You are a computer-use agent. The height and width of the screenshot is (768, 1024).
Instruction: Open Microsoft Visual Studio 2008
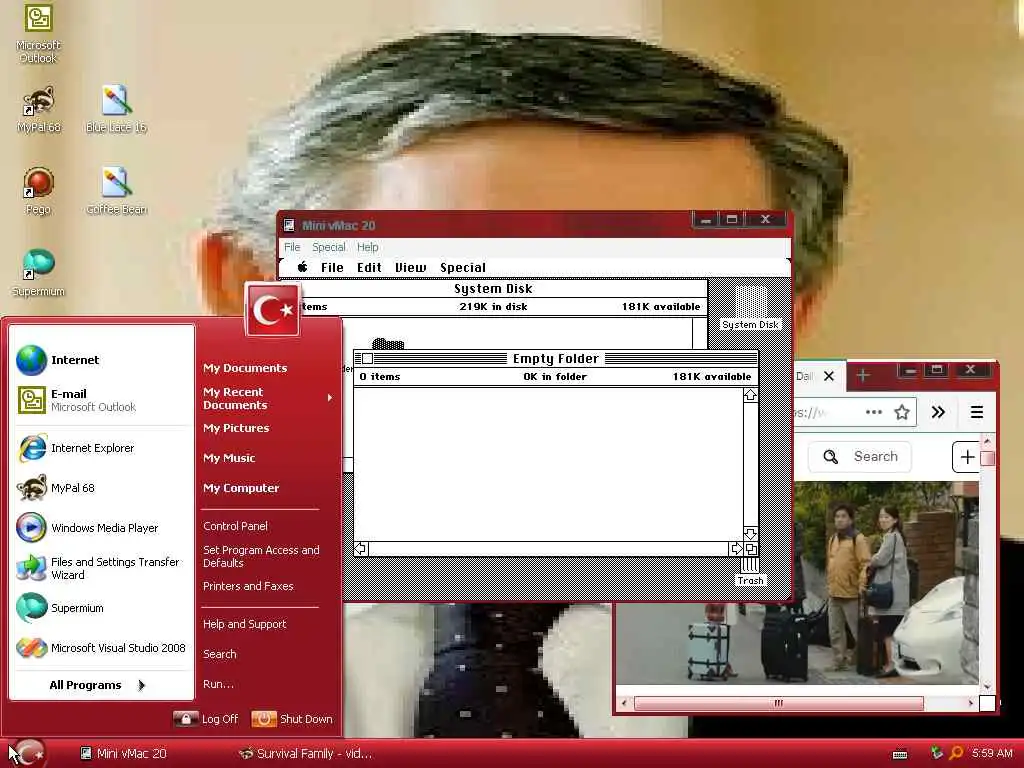tap(103, 648)
